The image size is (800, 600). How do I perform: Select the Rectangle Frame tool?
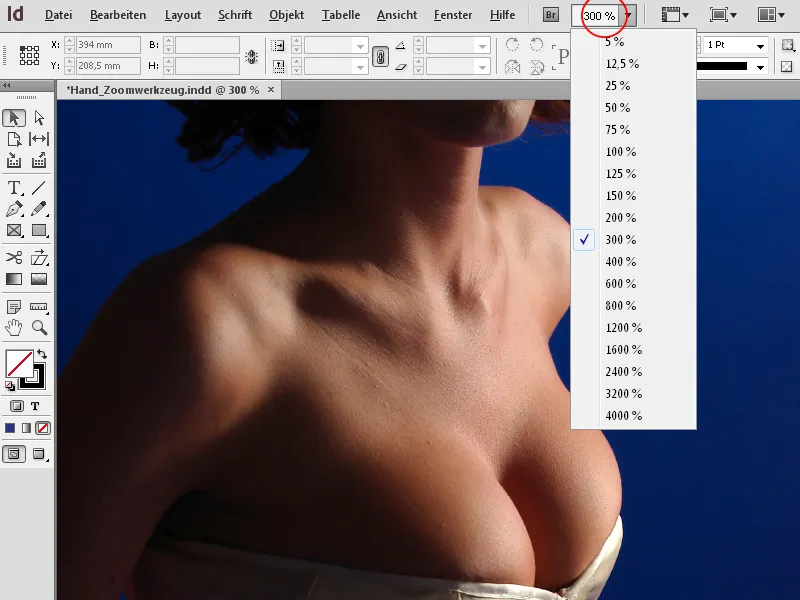[x=14, y=231]
